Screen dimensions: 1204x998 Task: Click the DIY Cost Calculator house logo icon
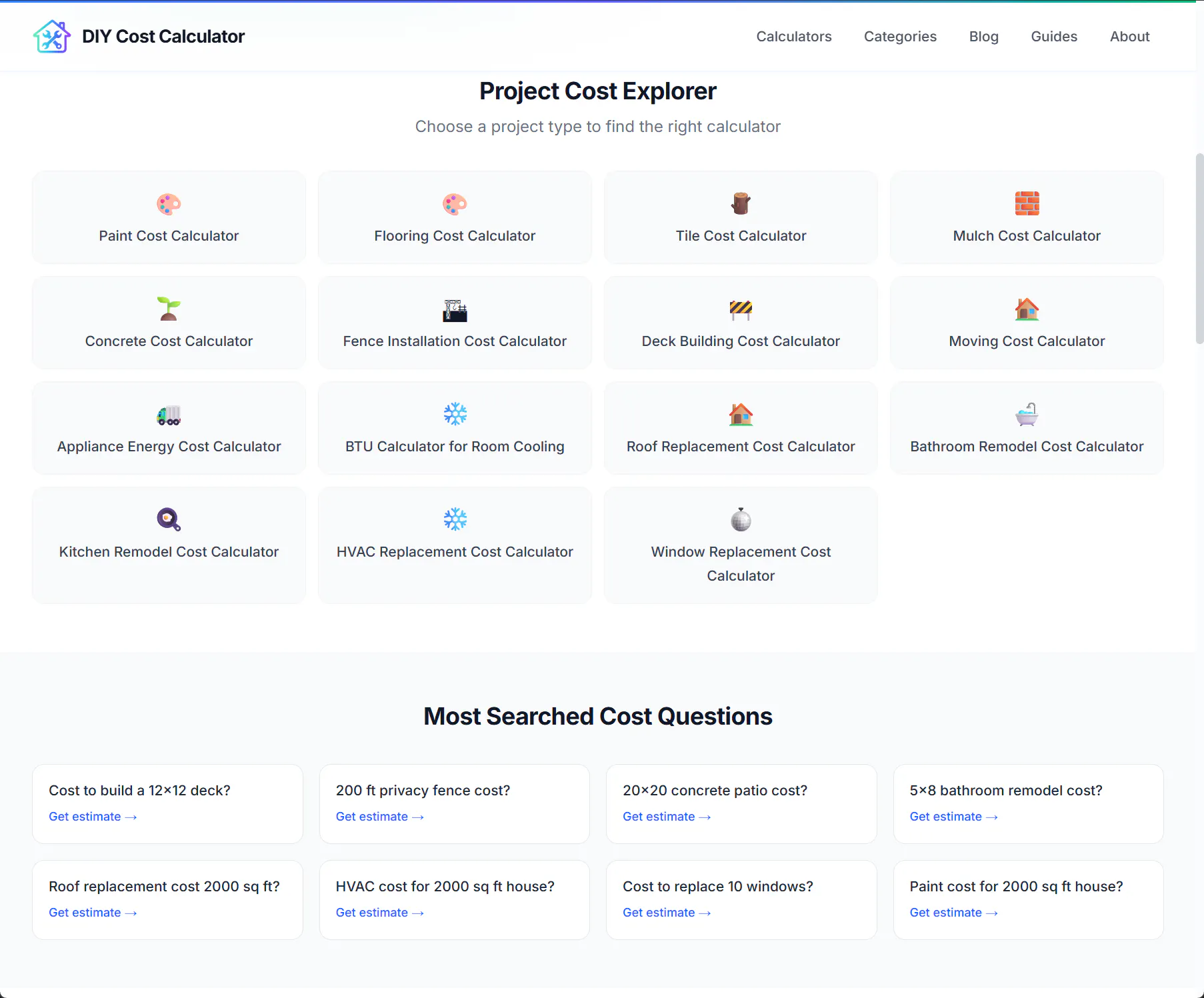click(x=52, y=36)
